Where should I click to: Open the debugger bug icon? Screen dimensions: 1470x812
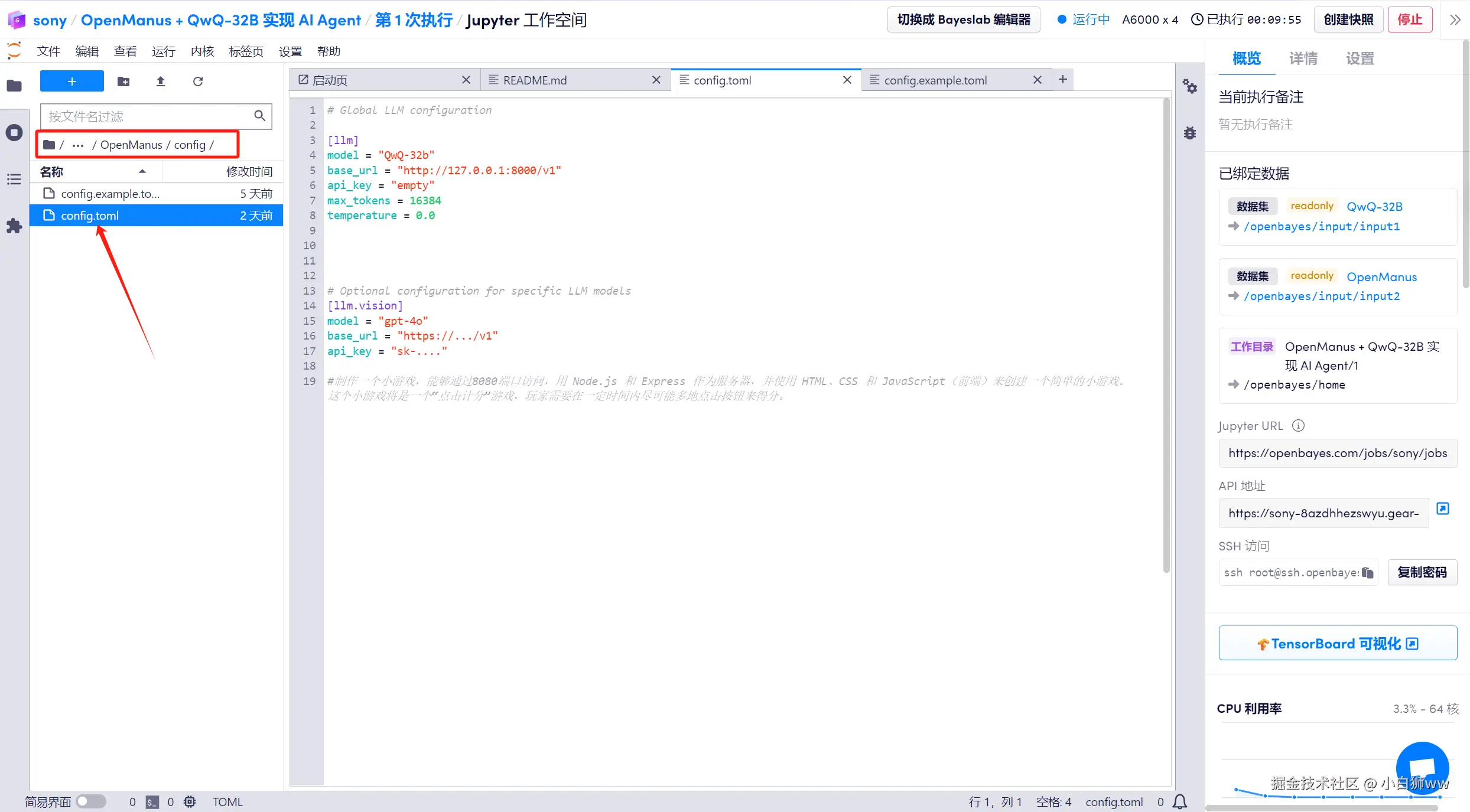tap(1189, 133)
